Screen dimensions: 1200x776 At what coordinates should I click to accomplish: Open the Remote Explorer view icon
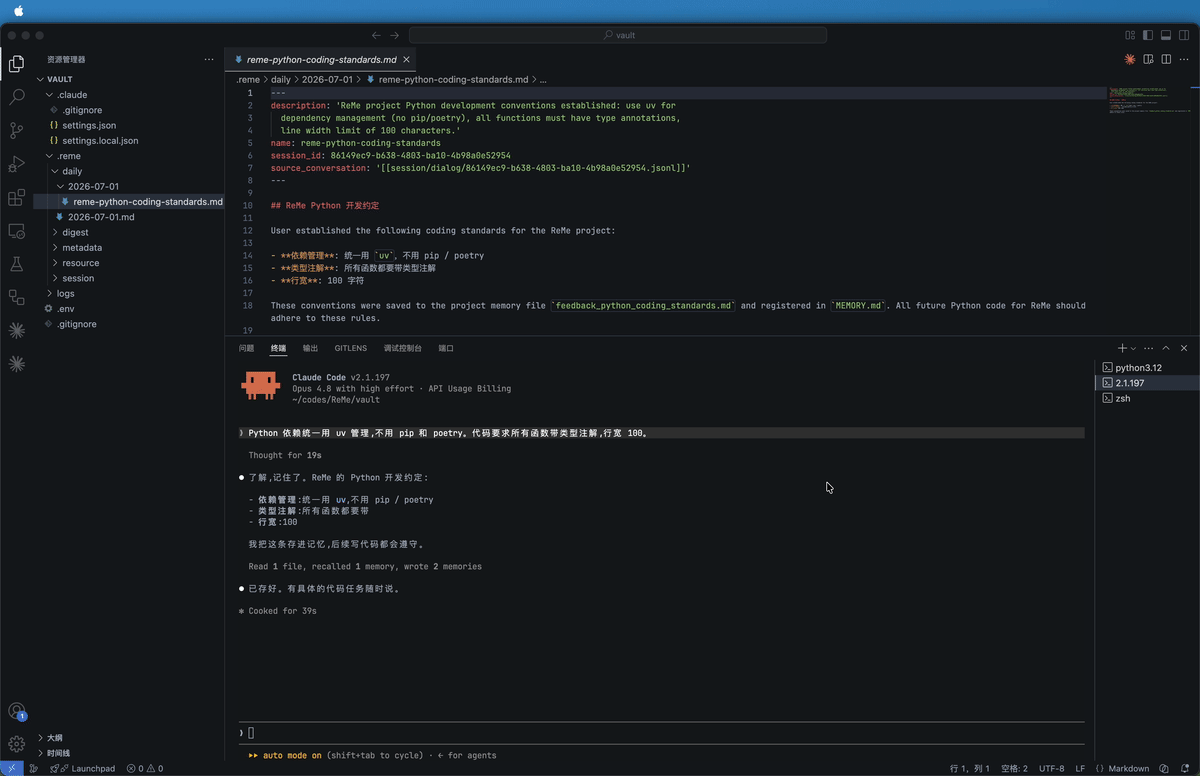pos(16,231)
